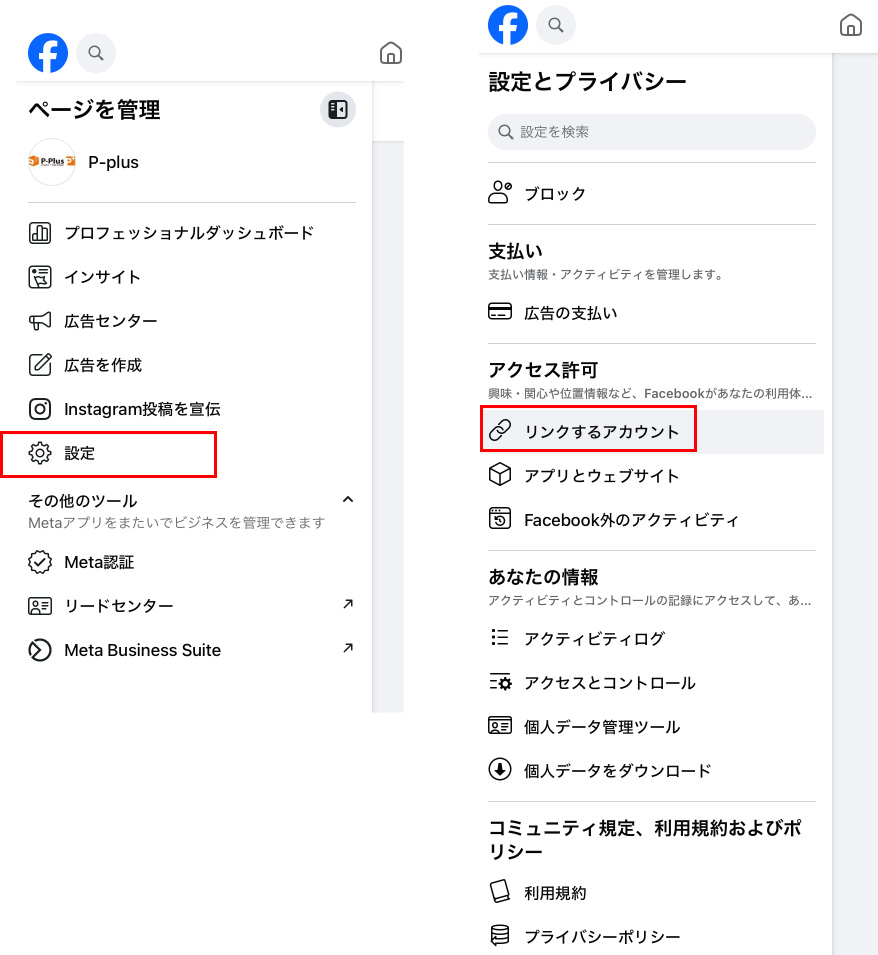Click the home icon in the right panel

click(x=850, y=25)
